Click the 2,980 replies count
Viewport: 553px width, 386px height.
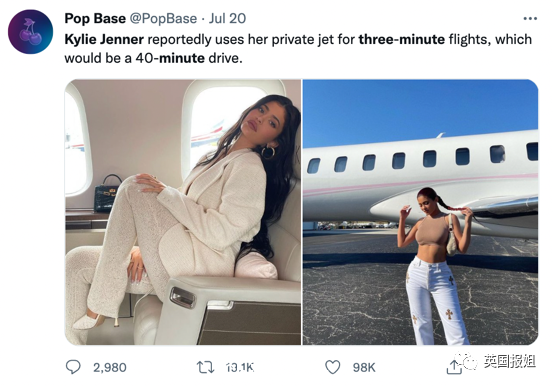[110, 368]
